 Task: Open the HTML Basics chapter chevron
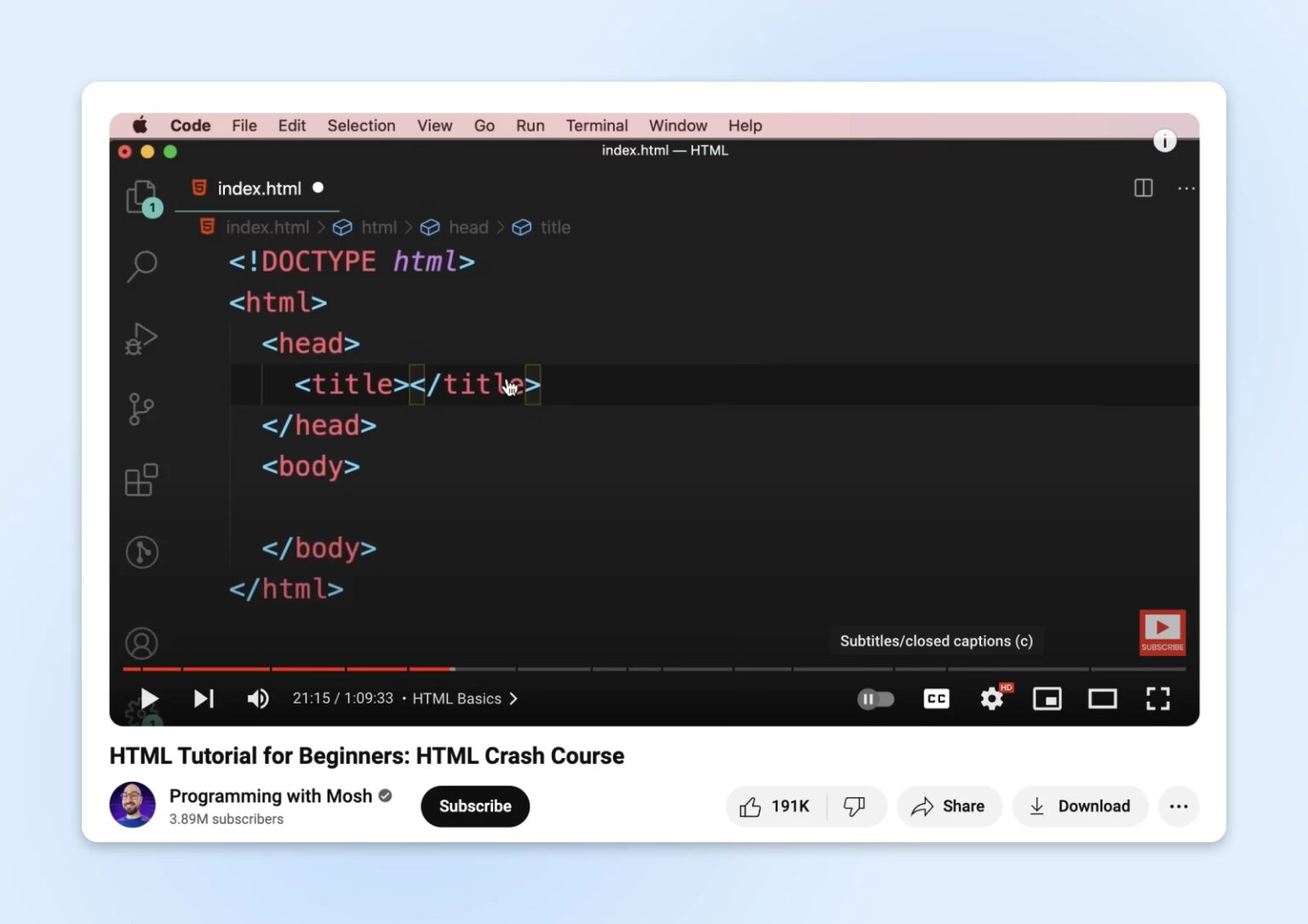(x=513, y=698)
